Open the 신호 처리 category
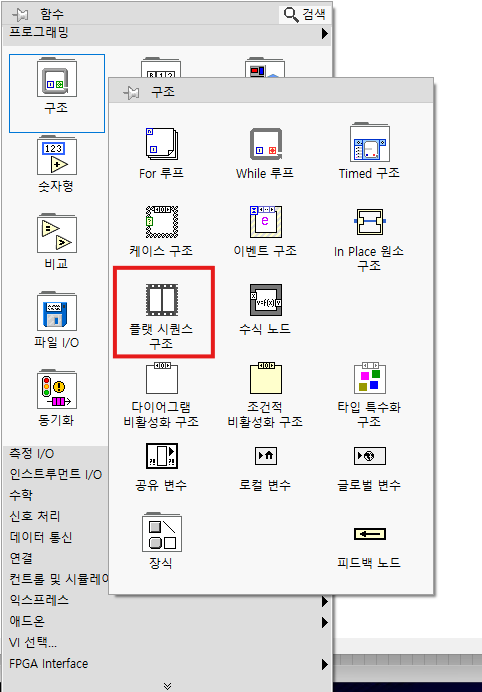The height and width of the screenshot is (692, 482). [x=34, y=516]
